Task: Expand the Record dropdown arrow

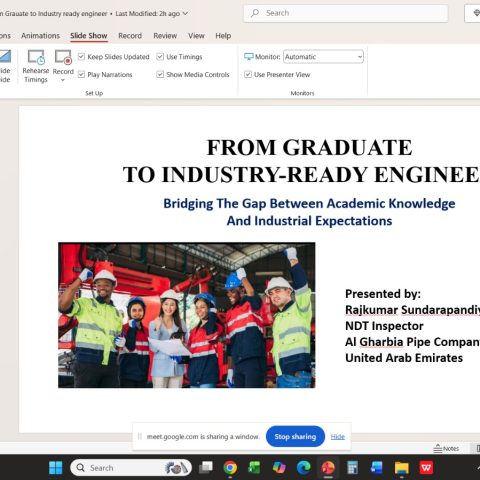Action: pyautogui.click(x=63, y=80)
